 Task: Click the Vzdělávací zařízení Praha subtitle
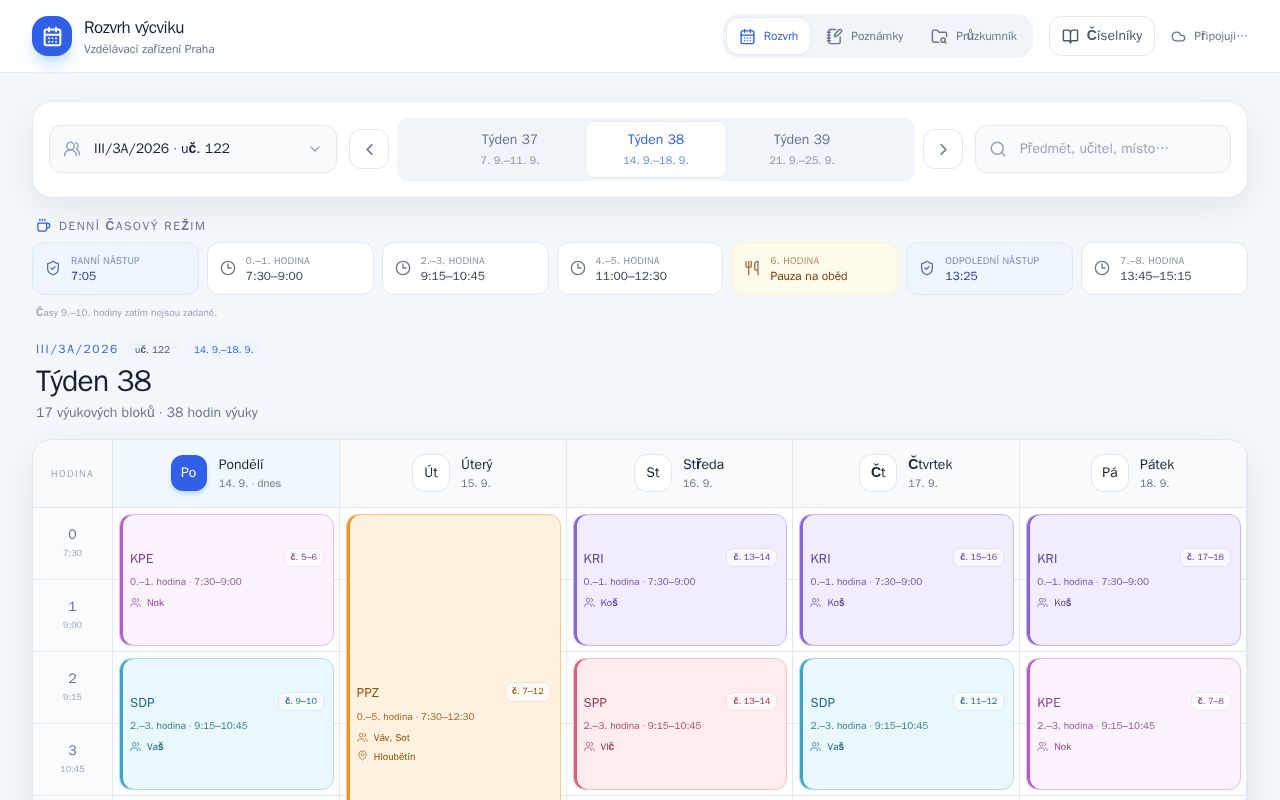pos(149,49)
